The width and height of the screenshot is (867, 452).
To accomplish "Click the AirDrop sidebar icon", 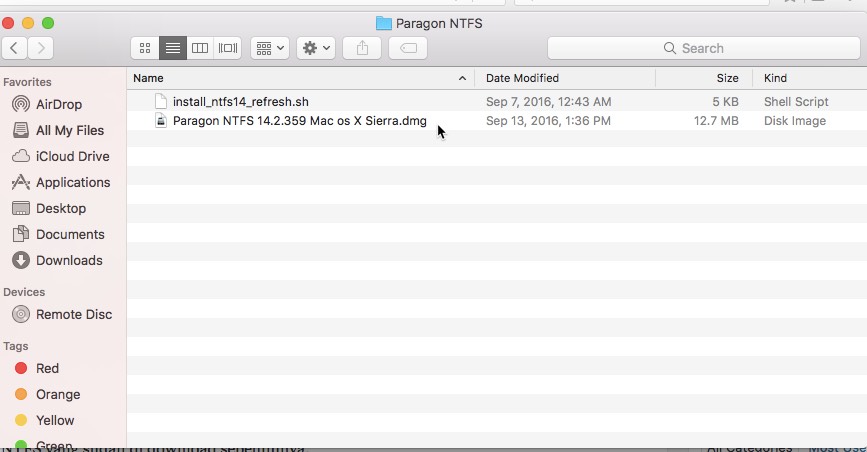I will (x=21, y=104).
